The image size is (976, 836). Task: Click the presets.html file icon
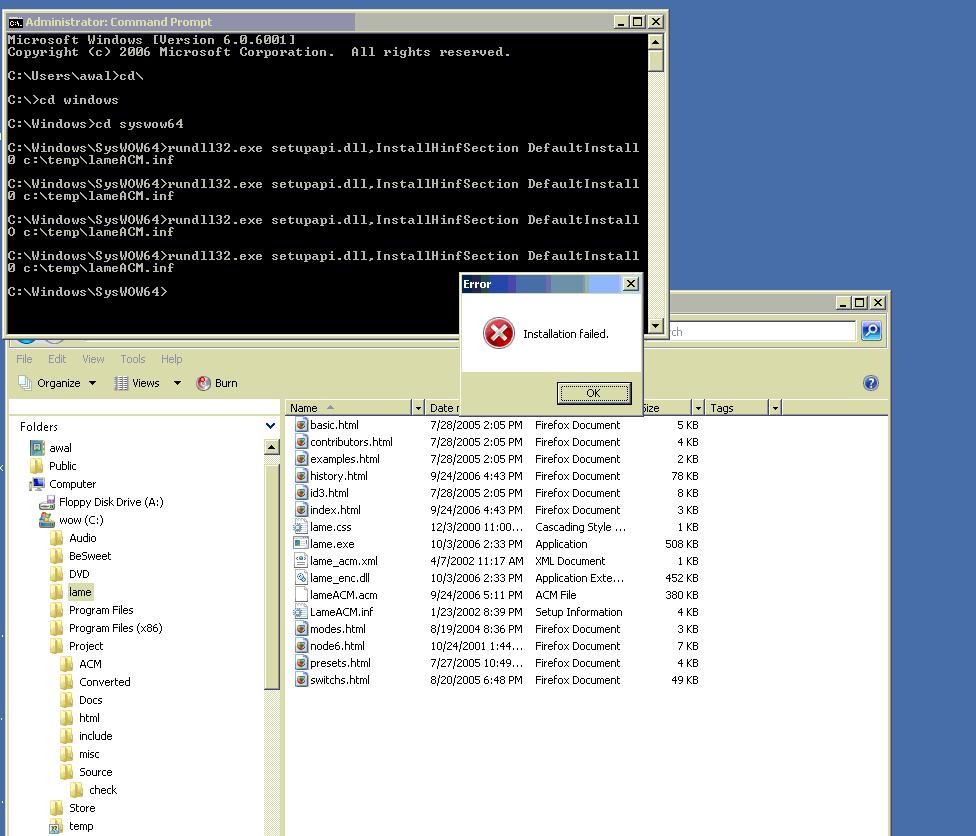[x=301, y=663]
